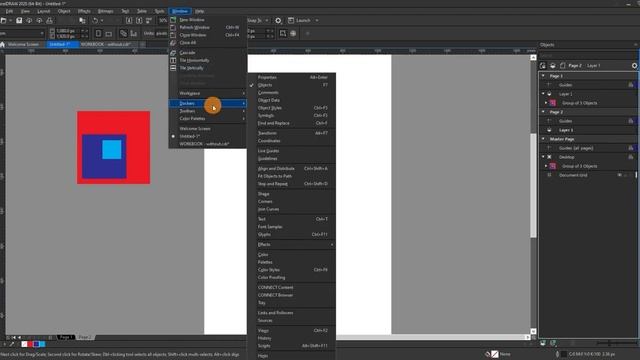
Task: Open the Workspace submenu
Action: point(207,93)
